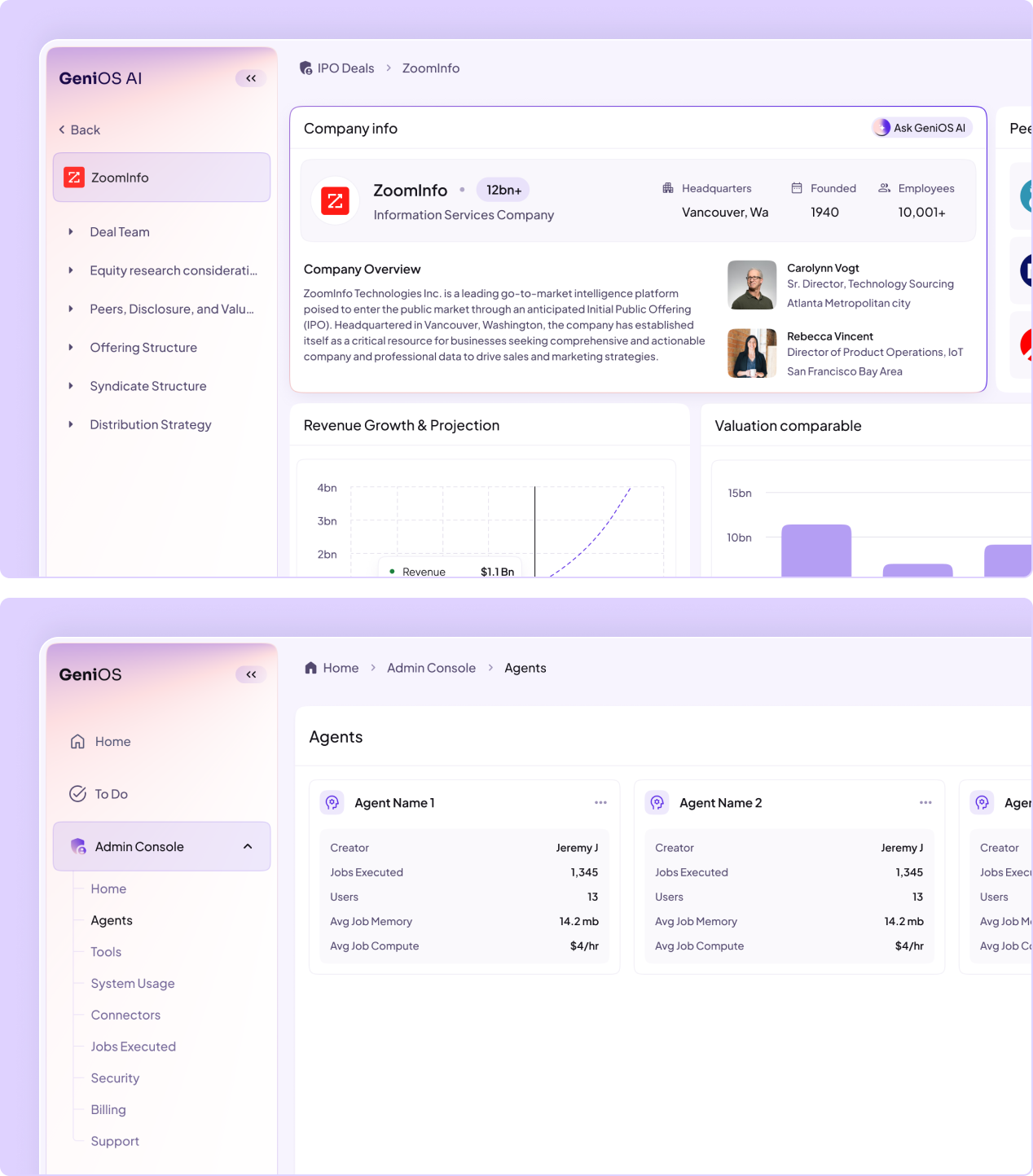Click Carolynn Vogt's profile photo

pyautogui.click(x=752, y=285)
